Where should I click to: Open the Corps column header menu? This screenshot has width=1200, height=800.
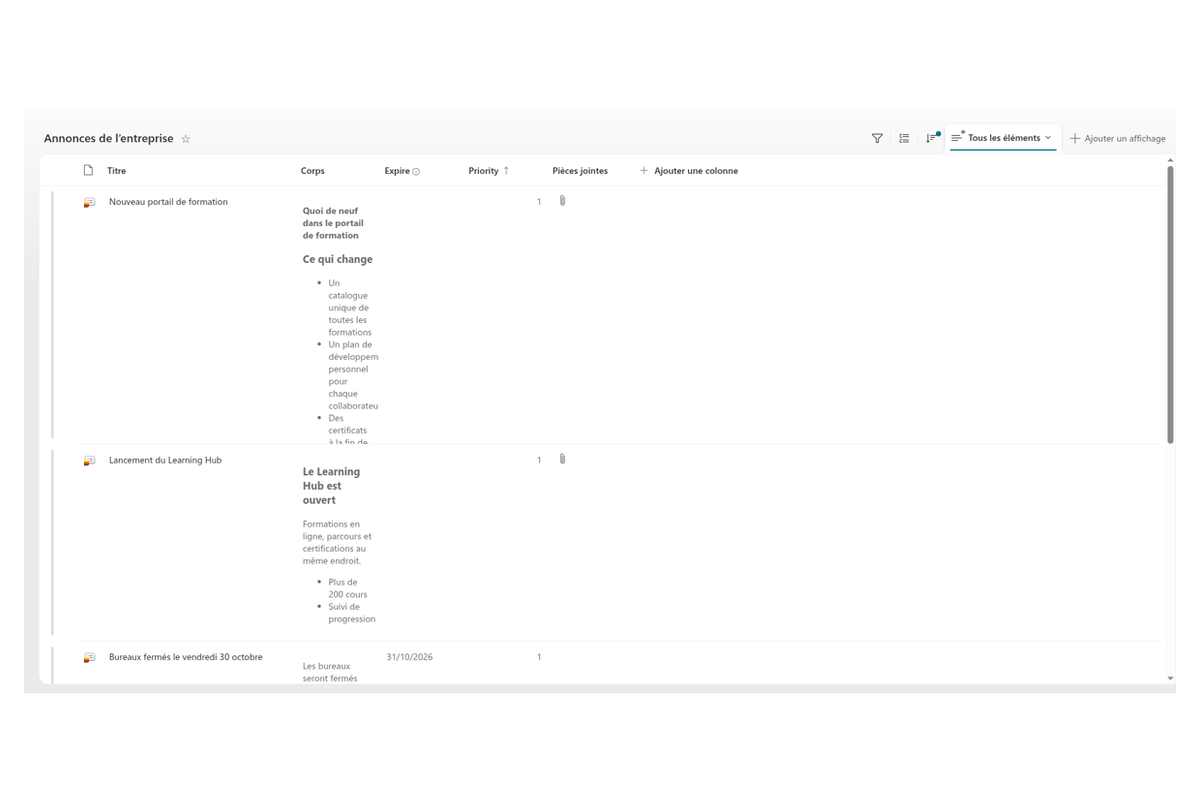(x=313, y=171)
